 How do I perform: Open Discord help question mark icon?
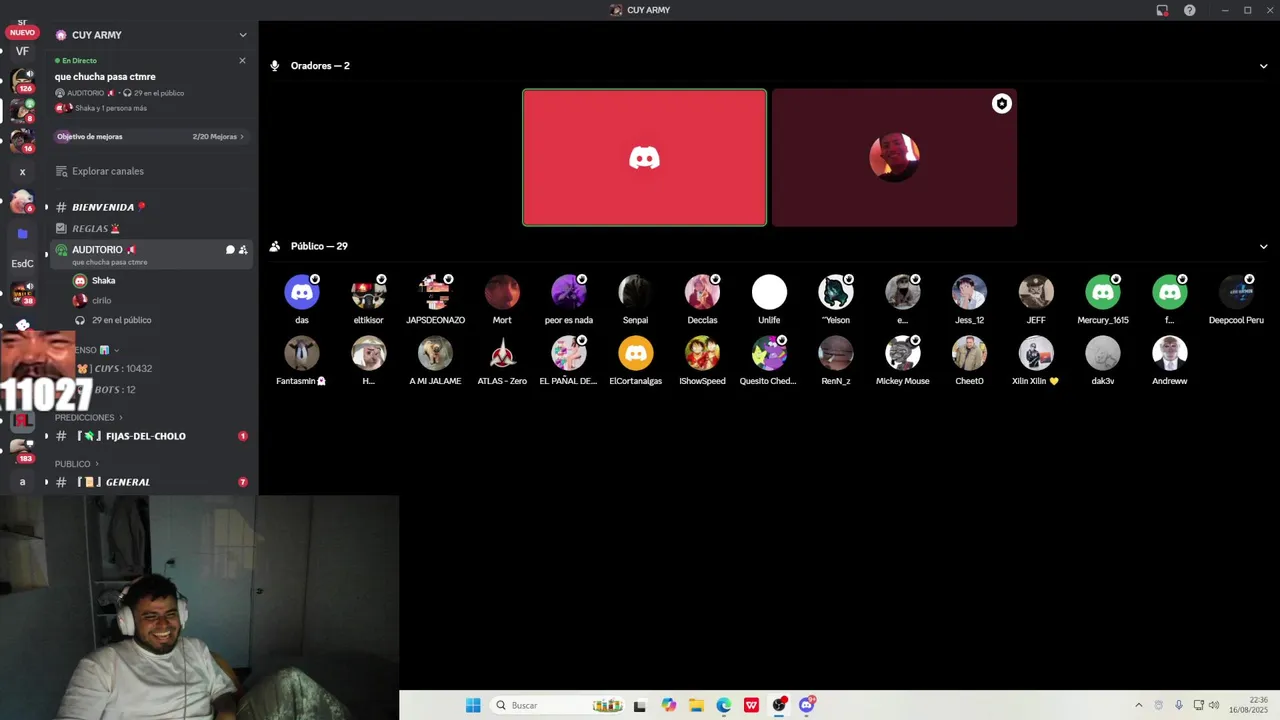click(1189, 10)
